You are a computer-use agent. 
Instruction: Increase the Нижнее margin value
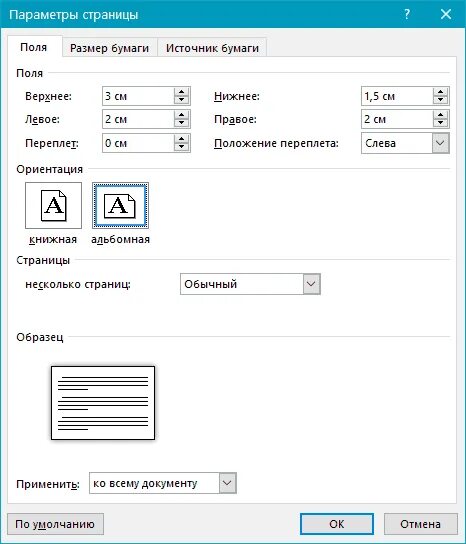(x=440, y=92)
